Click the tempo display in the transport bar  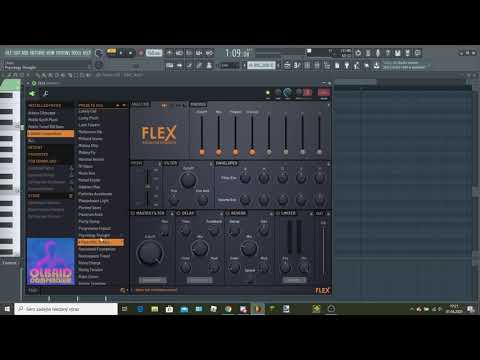(154, 53)
